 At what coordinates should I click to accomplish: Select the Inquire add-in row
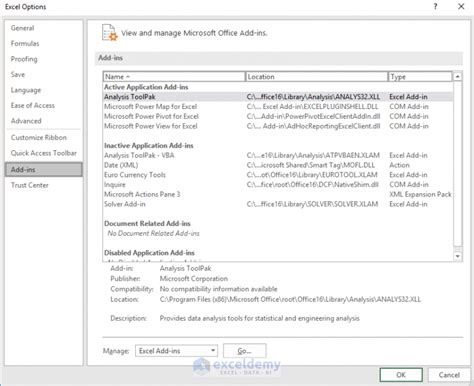278,184
